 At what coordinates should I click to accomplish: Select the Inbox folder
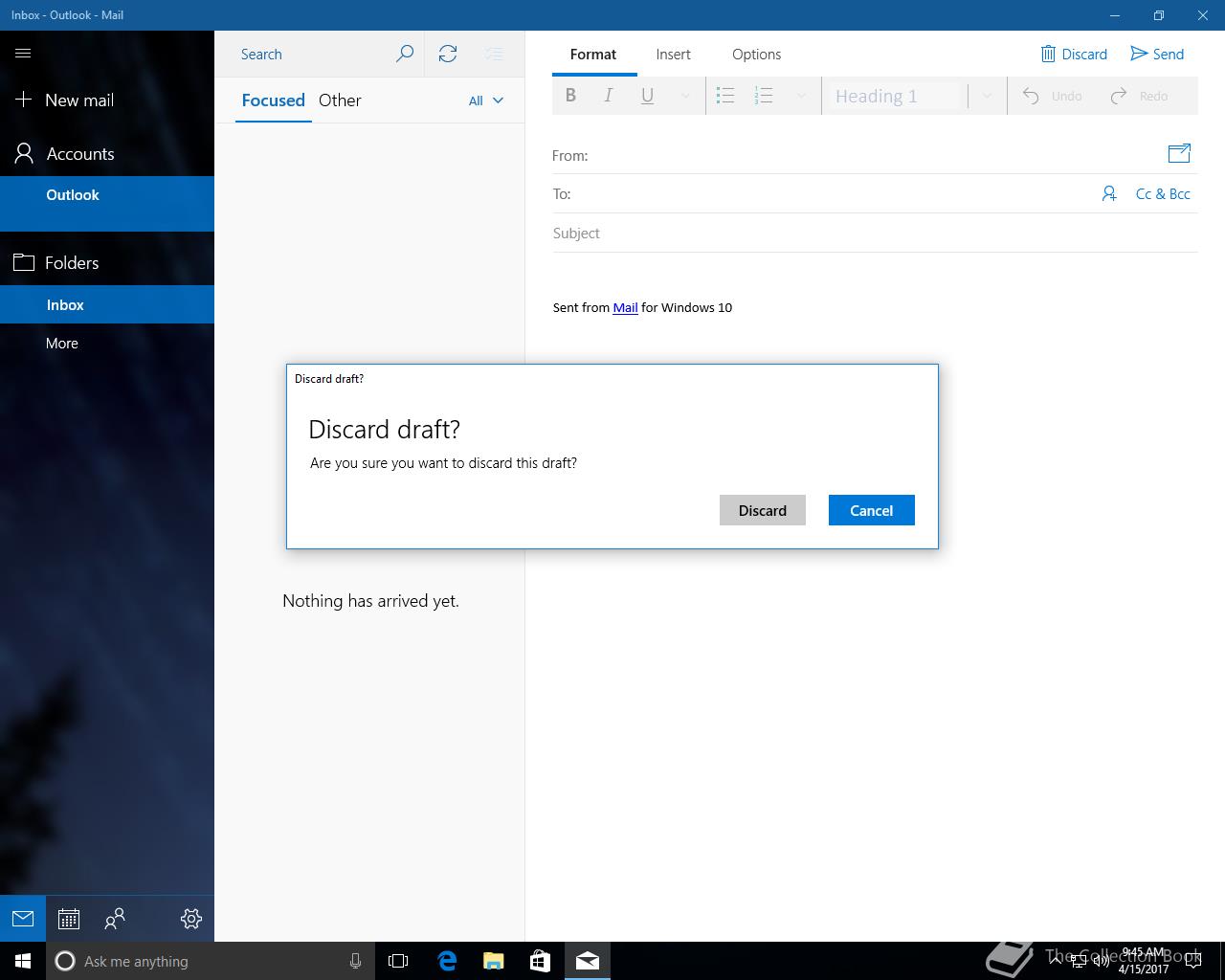[107, 304]
